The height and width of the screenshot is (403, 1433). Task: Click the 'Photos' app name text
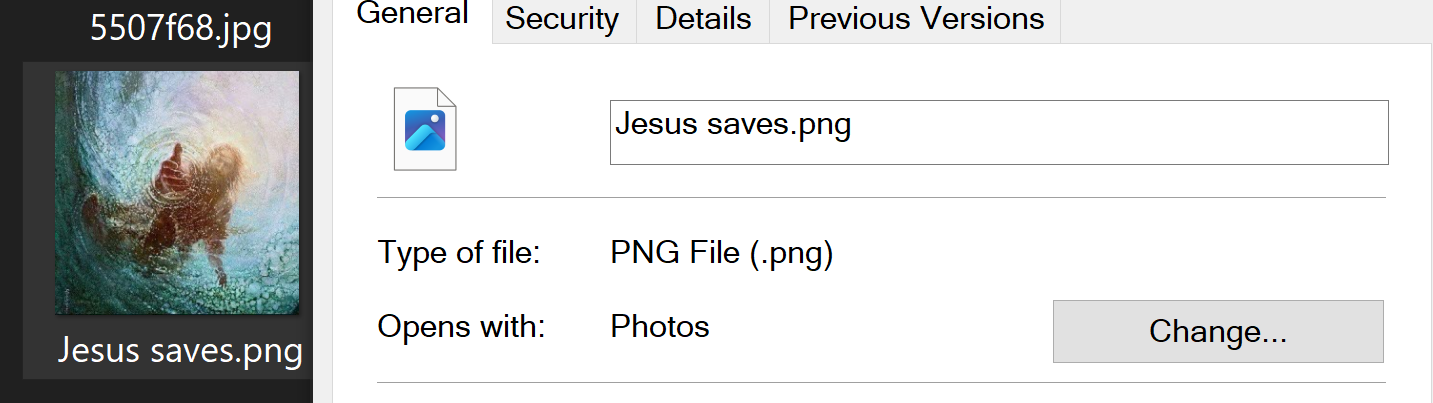coord(660,326)
